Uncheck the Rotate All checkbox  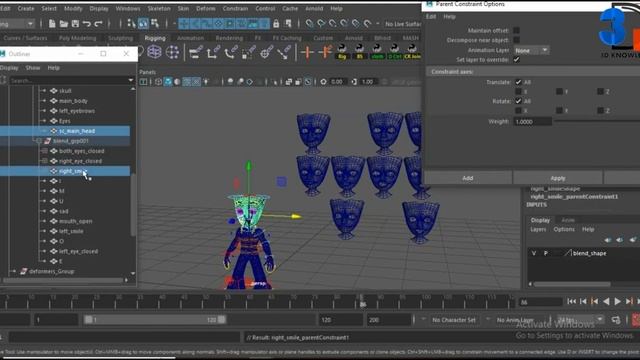click(x=518, y=101)
